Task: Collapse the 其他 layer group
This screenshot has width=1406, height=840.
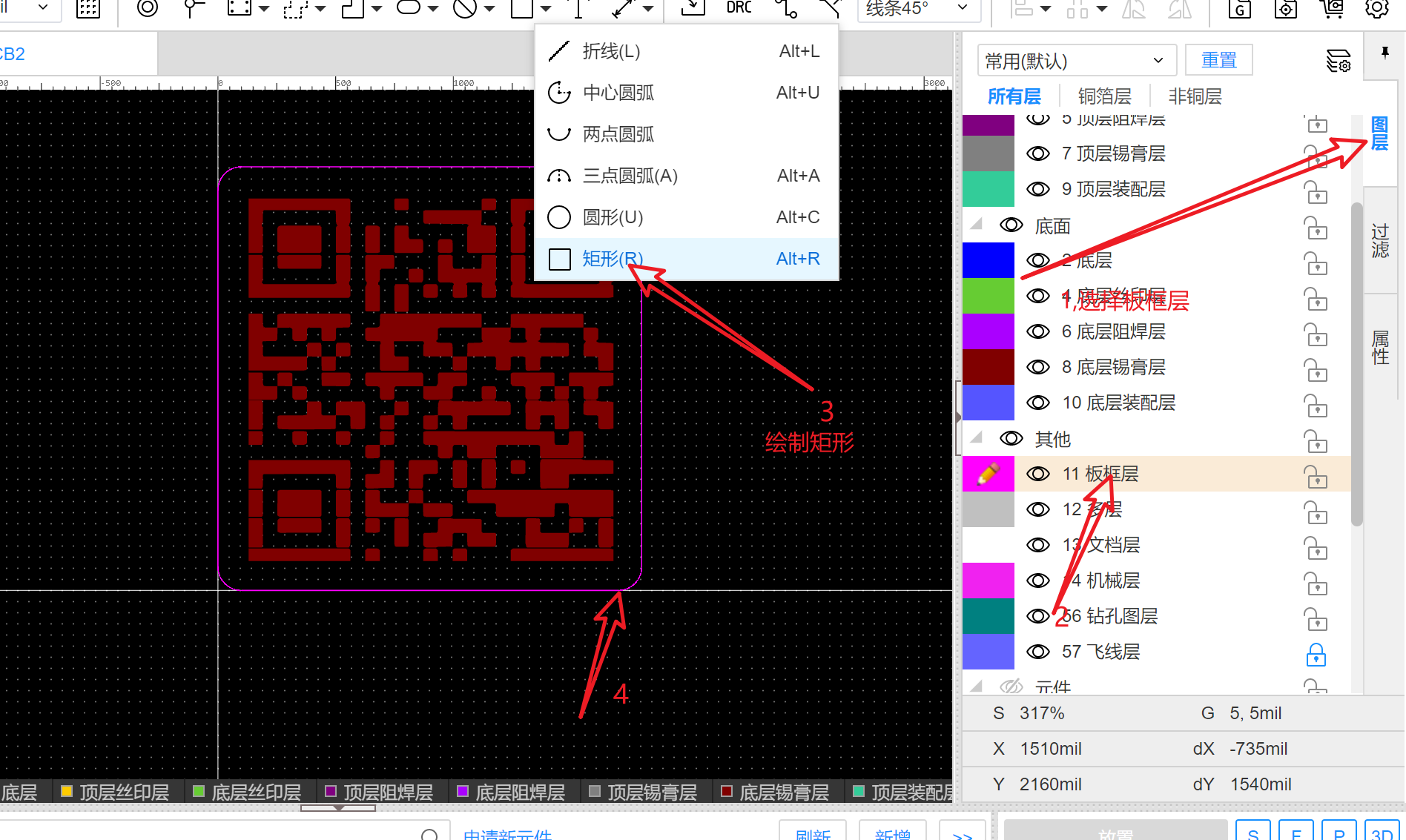Action: tap(977, 437)
